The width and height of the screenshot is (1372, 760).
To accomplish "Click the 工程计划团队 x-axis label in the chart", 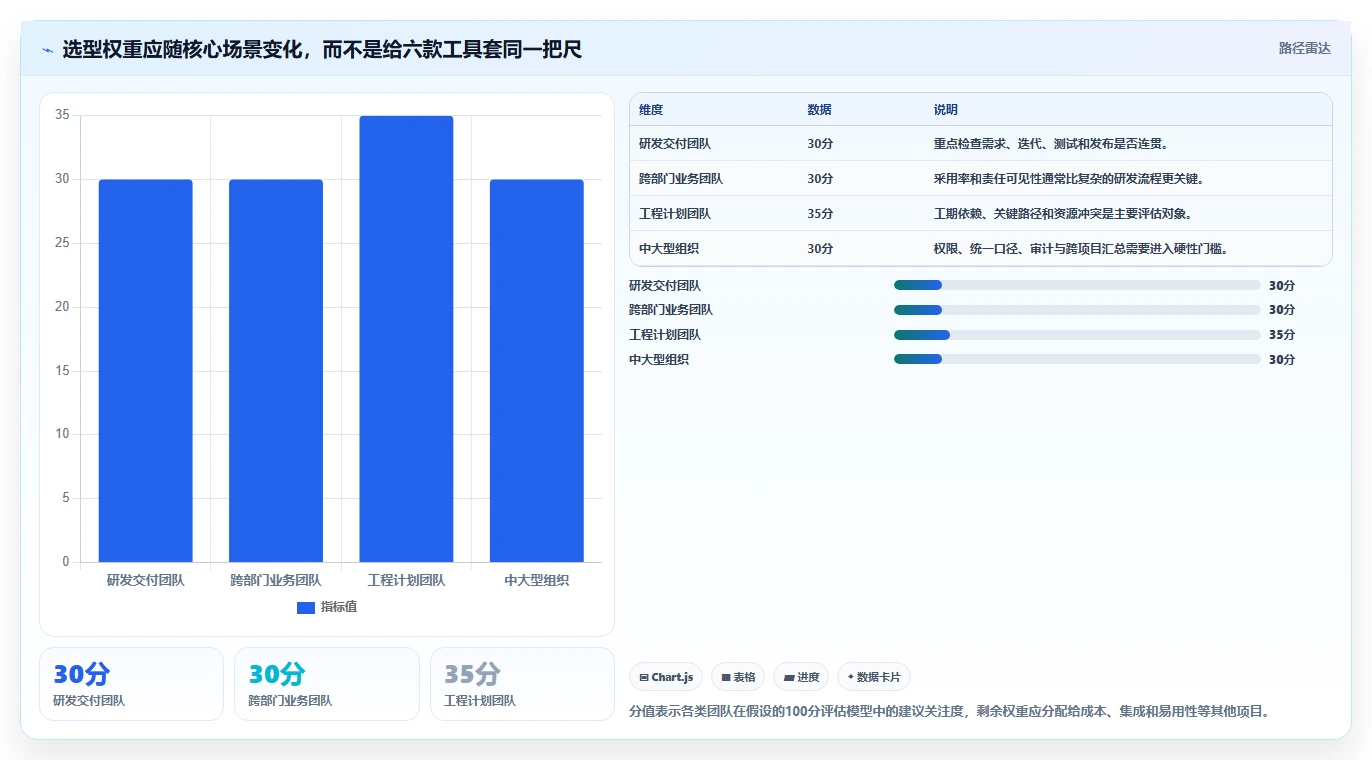I will tap(406, 580).
